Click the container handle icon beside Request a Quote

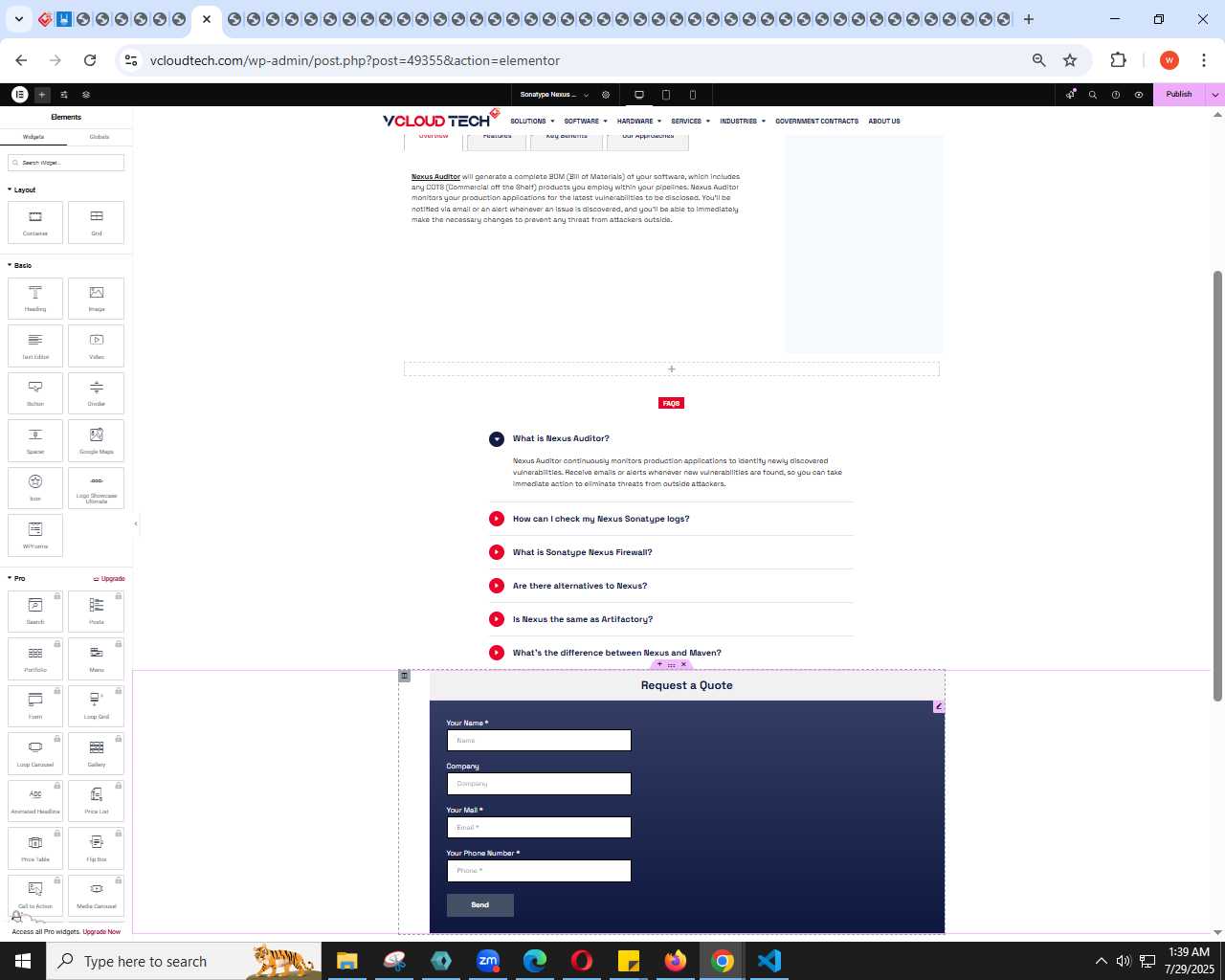tap(405, 676)
